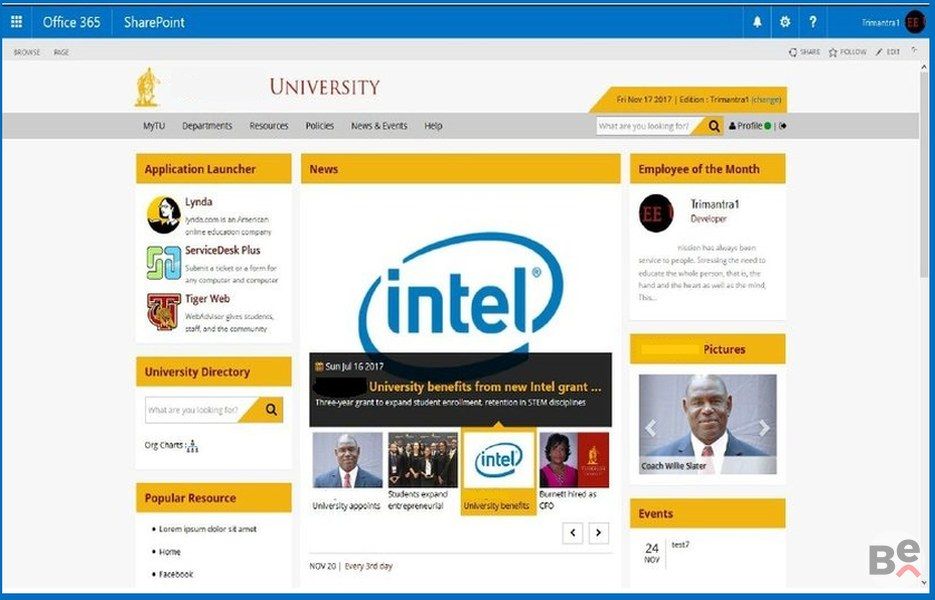935x600 pixels.
Task: Go to next news slide arrow
Action: point(599,533)
